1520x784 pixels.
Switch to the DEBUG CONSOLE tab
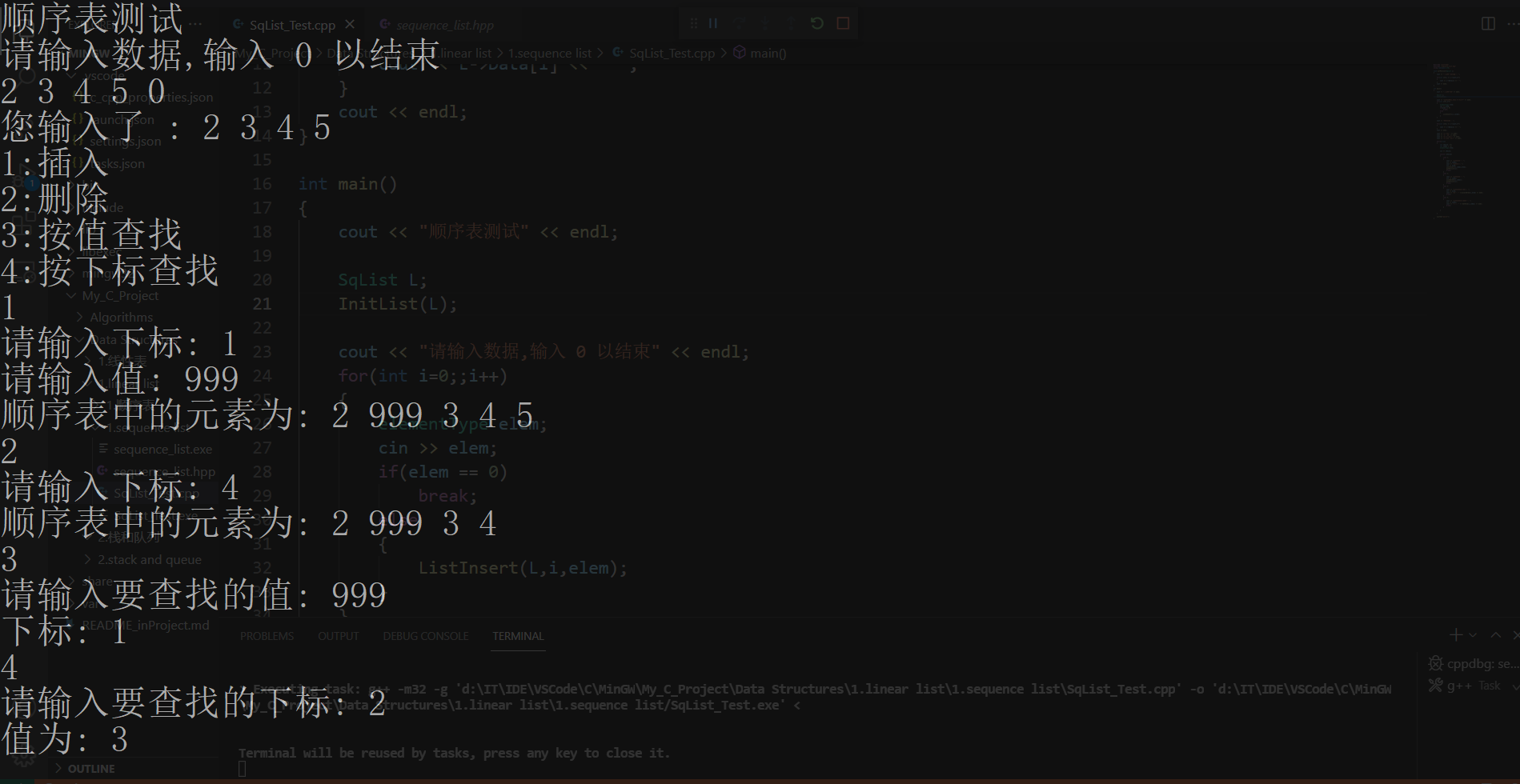(x=425, y=635)
